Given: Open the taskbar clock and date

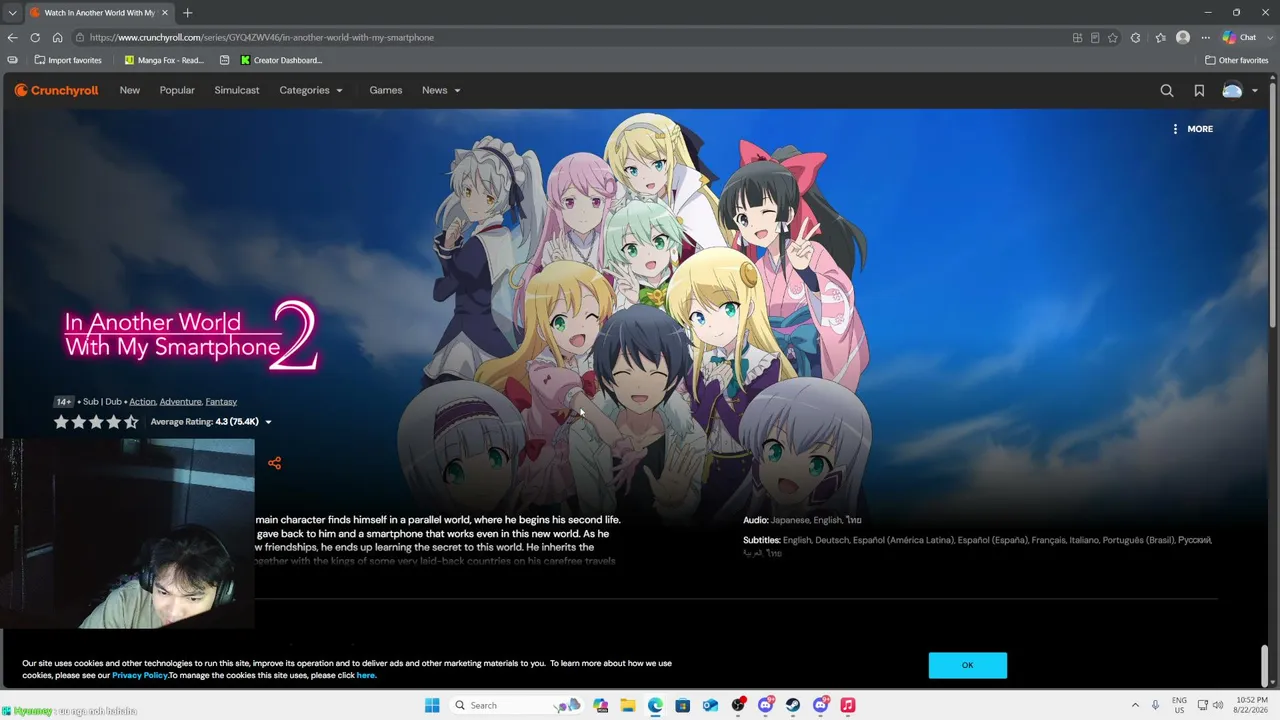Looking at the screenshot, I should pyautogui.click(x=1252, y=705).
